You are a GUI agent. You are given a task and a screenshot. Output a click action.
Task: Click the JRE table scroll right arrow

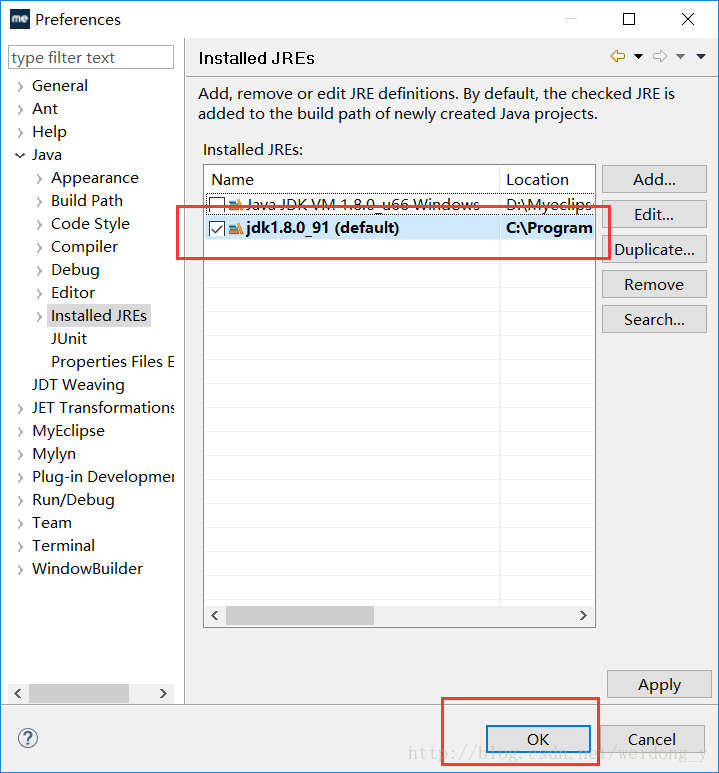click(x=583, y=615)
